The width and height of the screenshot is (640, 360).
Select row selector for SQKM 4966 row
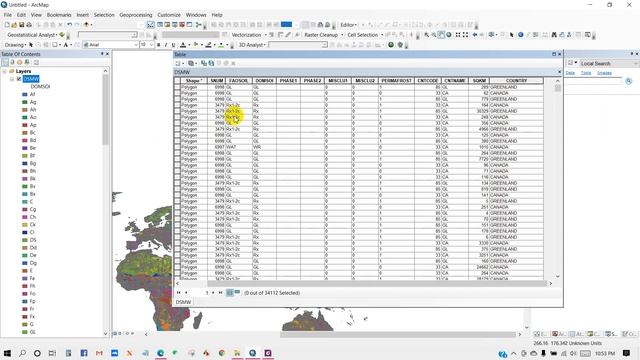click(x=177, y=129)
